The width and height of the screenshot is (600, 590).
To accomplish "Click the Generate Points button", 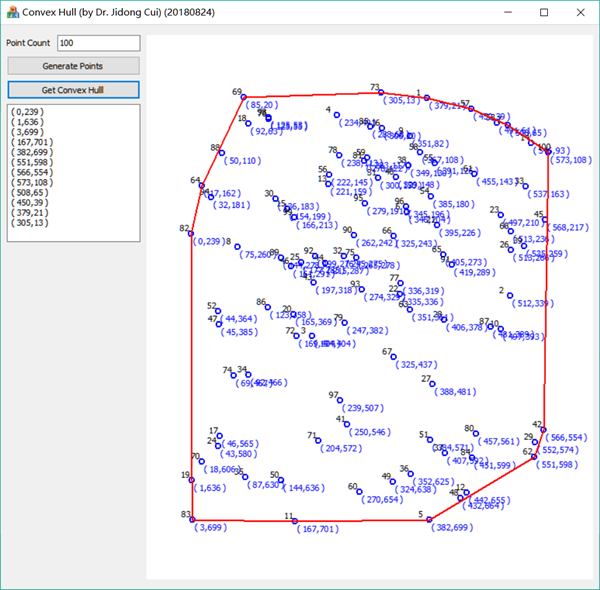I will (73, 66).
